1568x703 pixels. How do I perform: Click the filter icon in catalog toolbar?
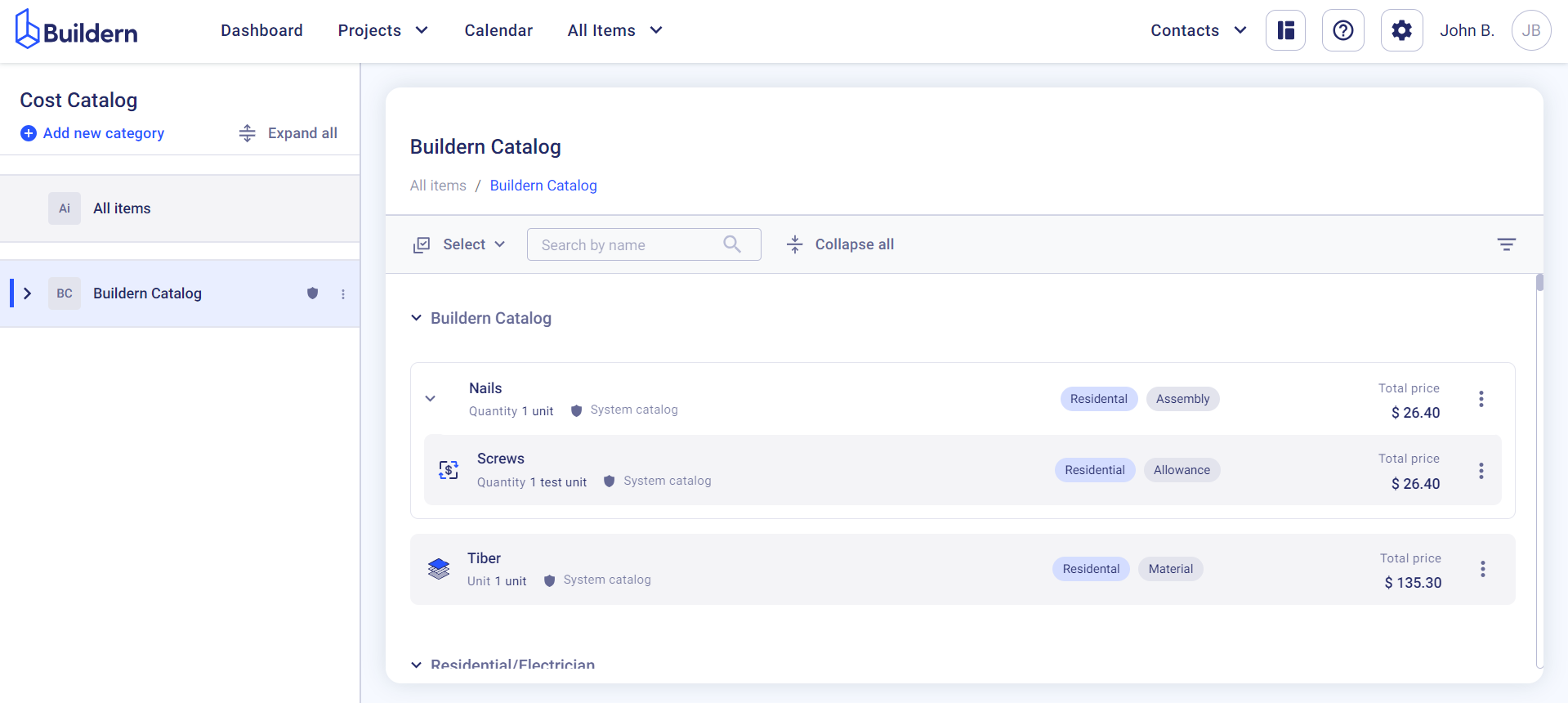[1506, 244]
